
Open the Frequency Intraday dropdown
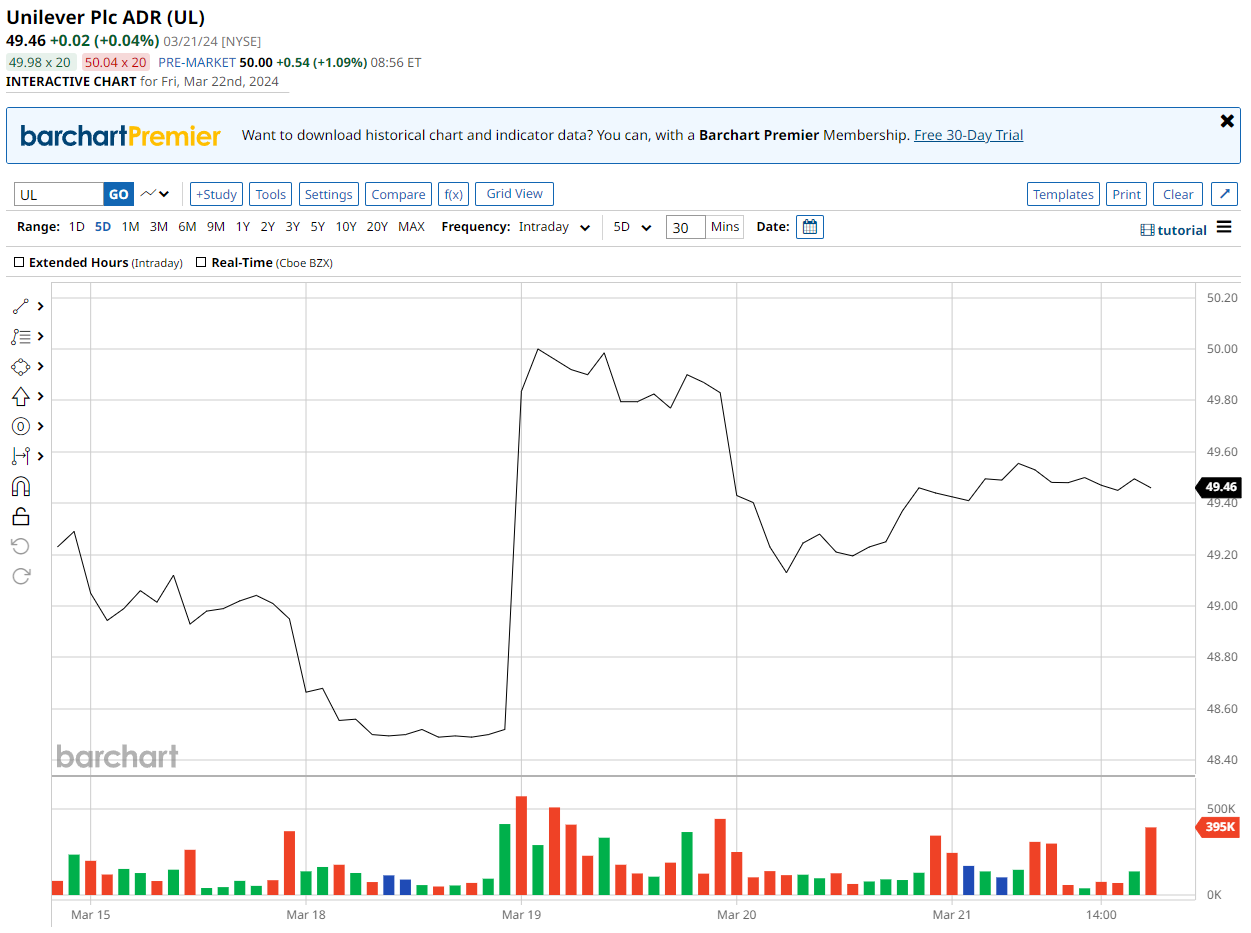click(x=554, y=227)
